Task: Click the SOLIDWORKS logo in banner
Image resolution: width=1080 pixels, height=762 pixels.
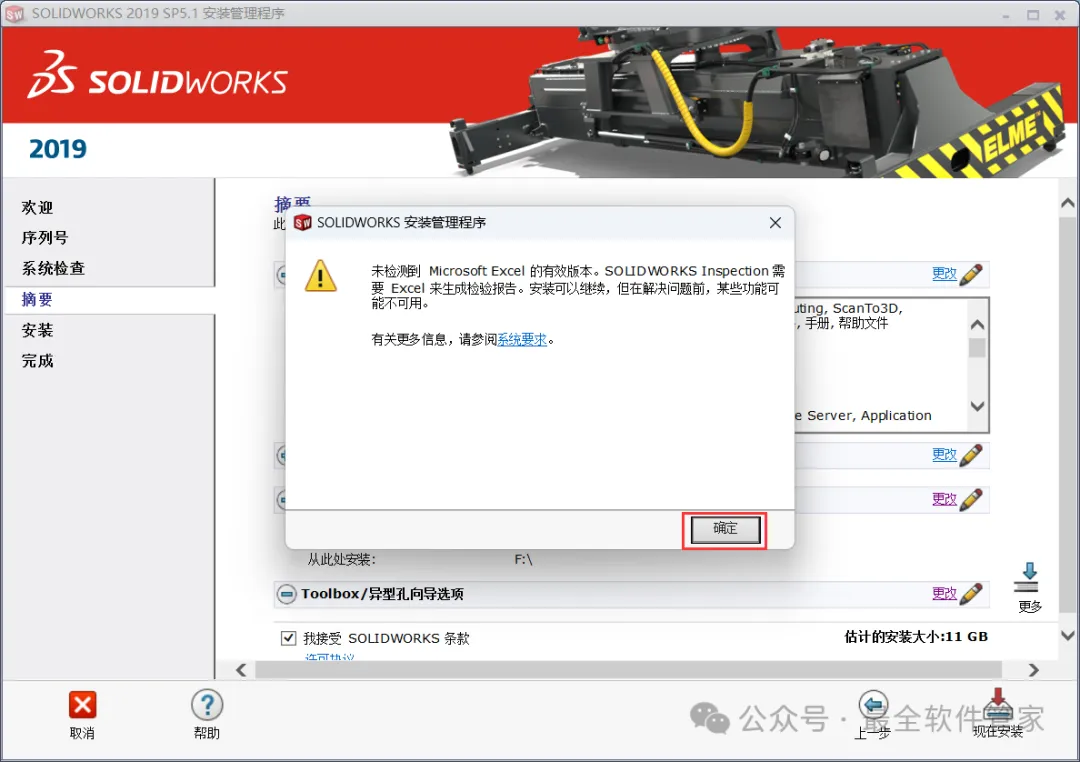Action: coord(157,74)
